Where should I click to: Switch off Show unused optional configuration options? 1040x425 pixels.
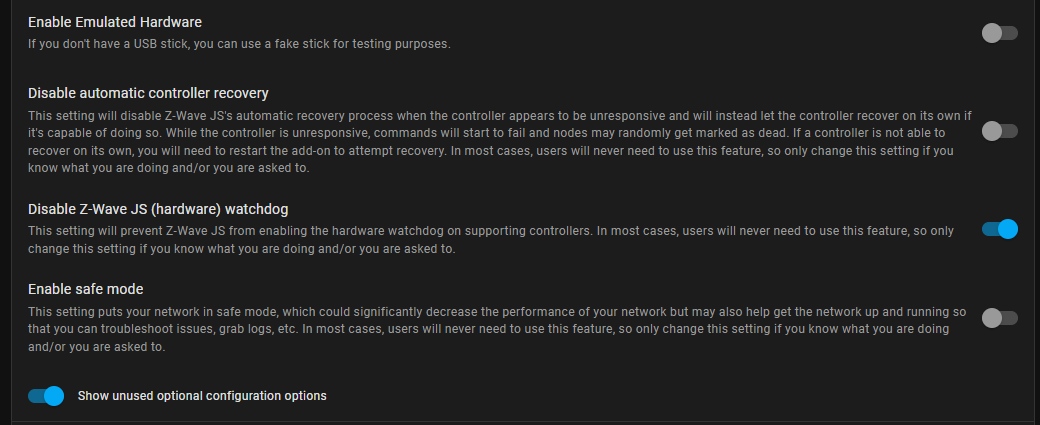tap(46, 396)
